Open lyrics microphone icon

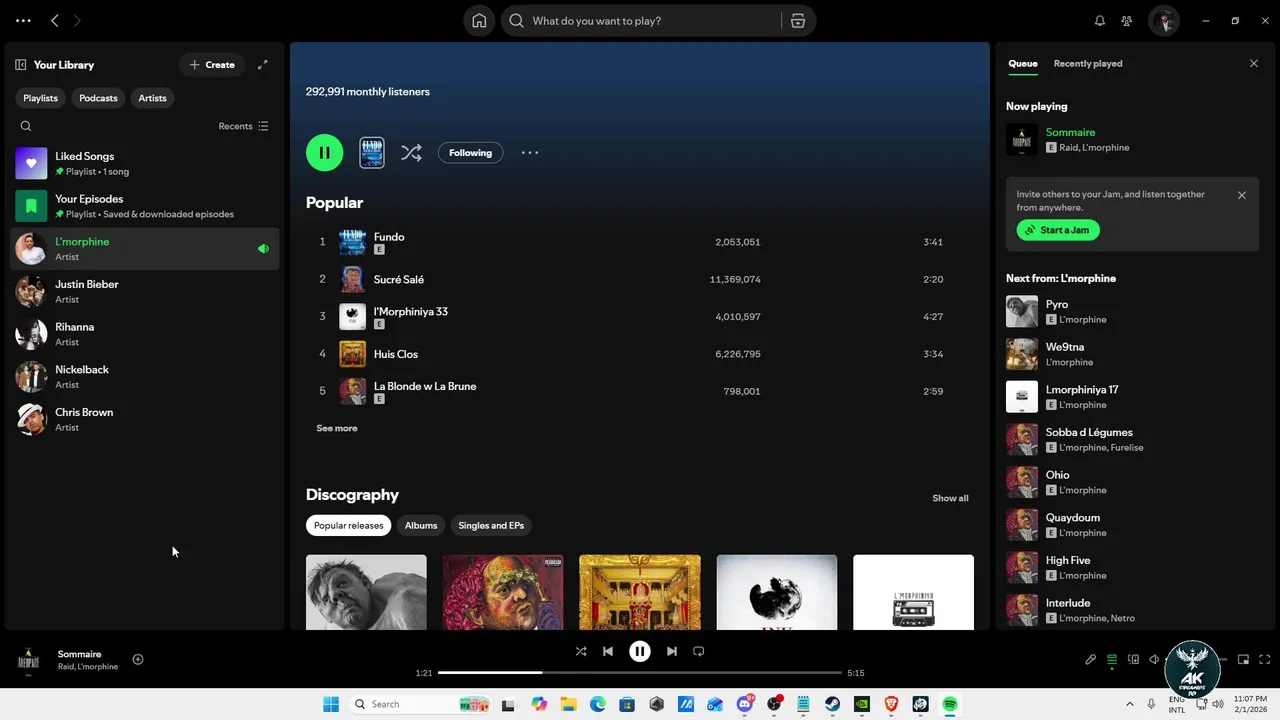(x=1091, y=660)
